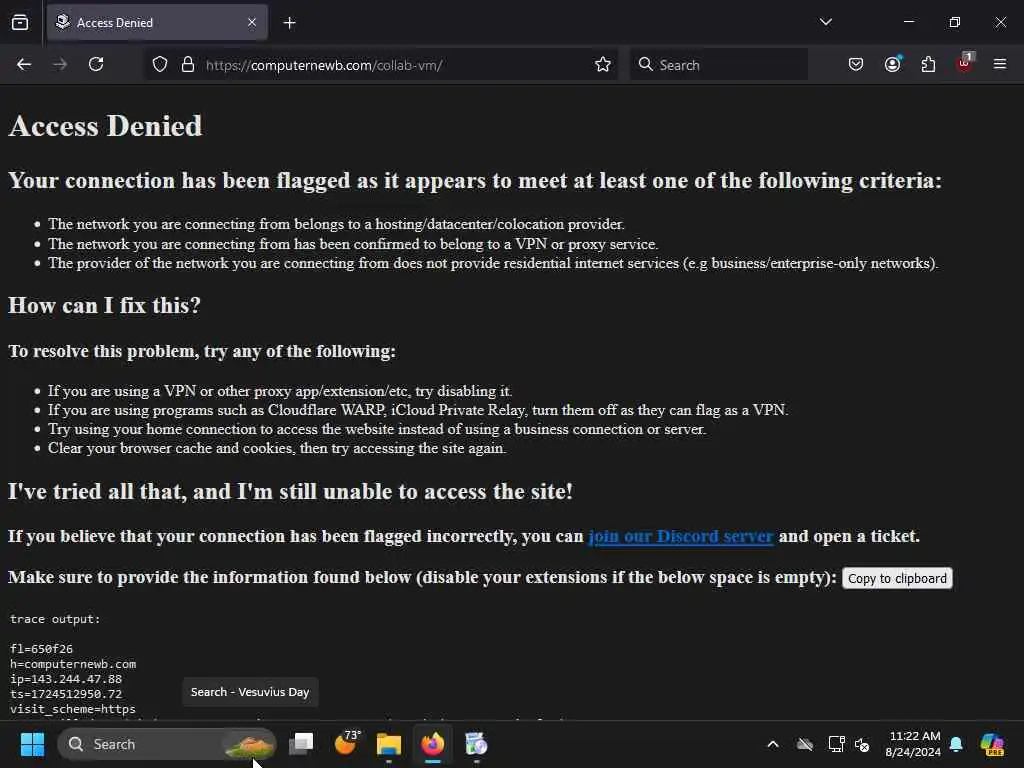This screenshot has height=768, width=1024.
Task: Click the visit_scheme=https trace line
Action: pyautogui.click(x=72, y=709)
